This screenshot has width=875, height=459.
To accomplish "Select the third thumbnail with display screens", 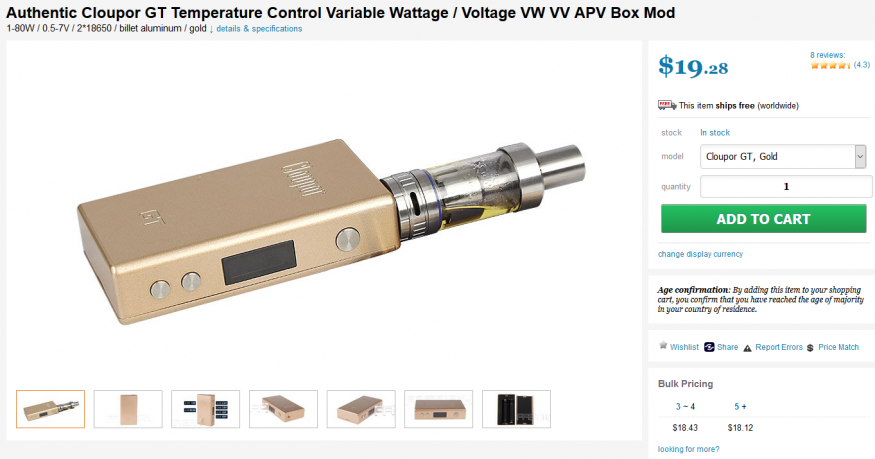I will 205,409.
